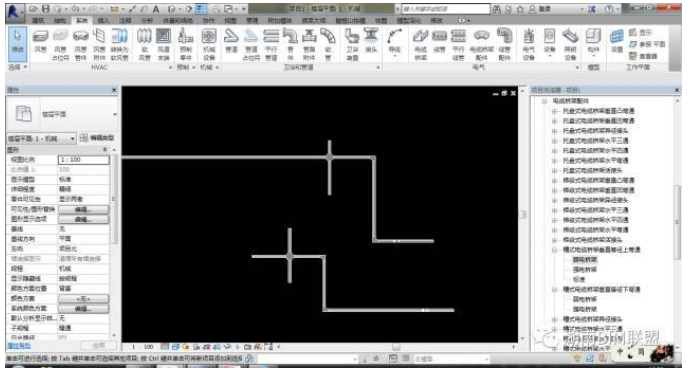Select the Wire (导线) tool
The width and height of the screenshot is (690, 372).
coord(395,42)
